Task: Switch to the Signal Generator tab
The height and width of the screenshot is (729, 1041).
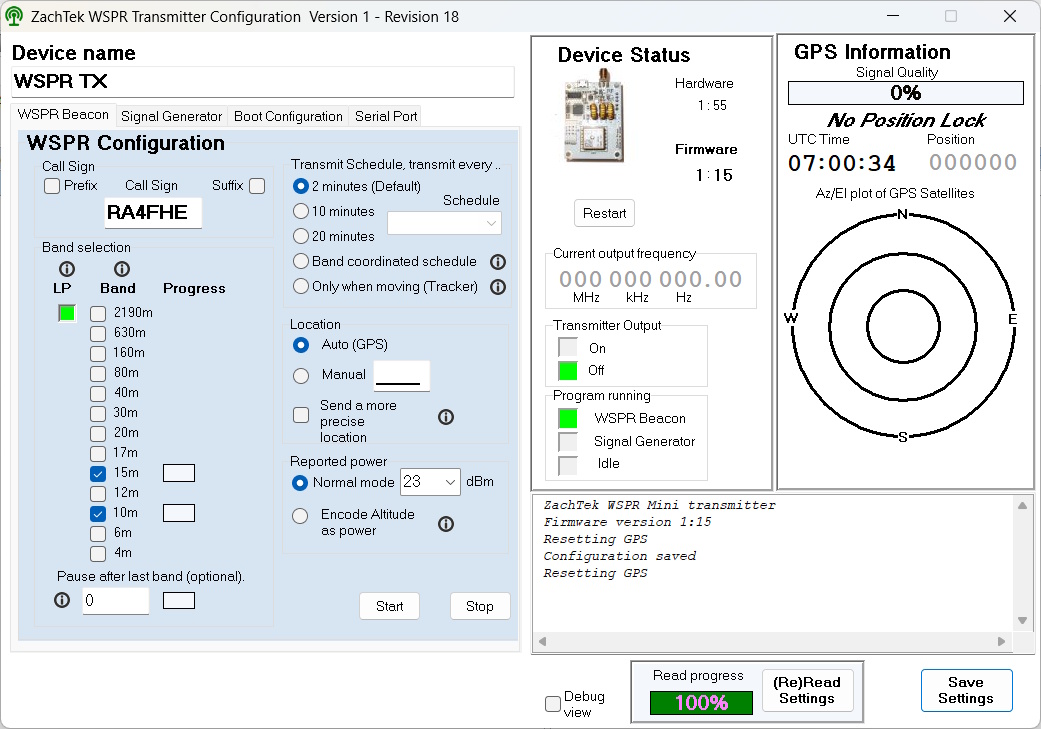Action: (x=172, y=116)
